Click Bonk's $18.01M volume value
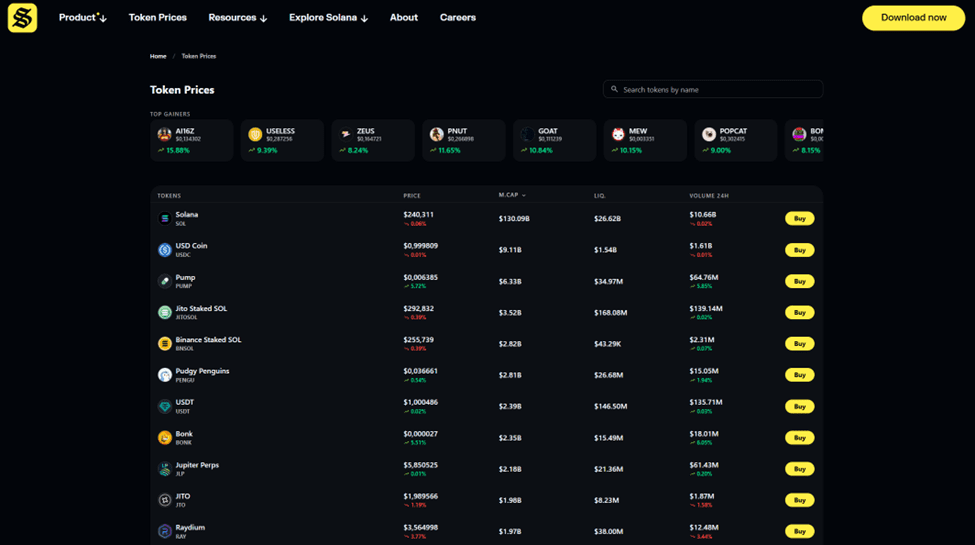 pos(704,434)
